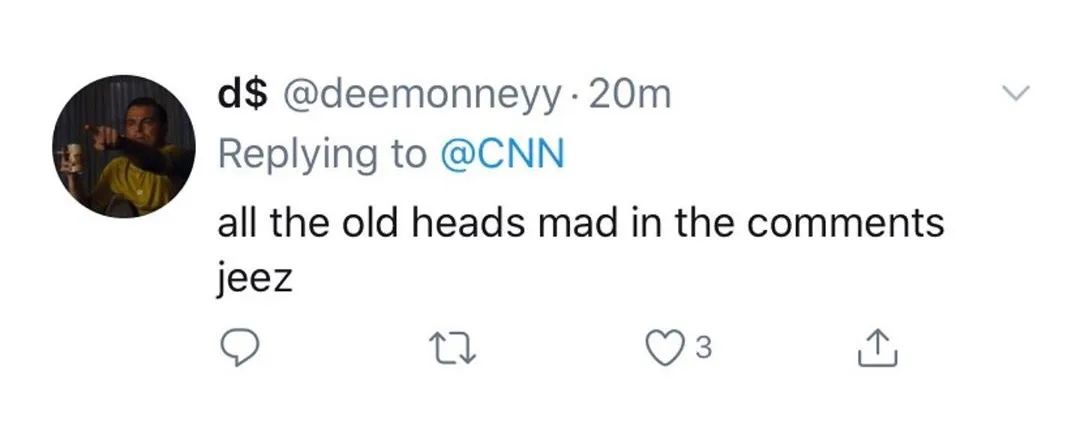Viewport: 1080px width, 427px height.
Task: Click the tweet text line starting with 'all the old heads'
Action: point(580,222)
